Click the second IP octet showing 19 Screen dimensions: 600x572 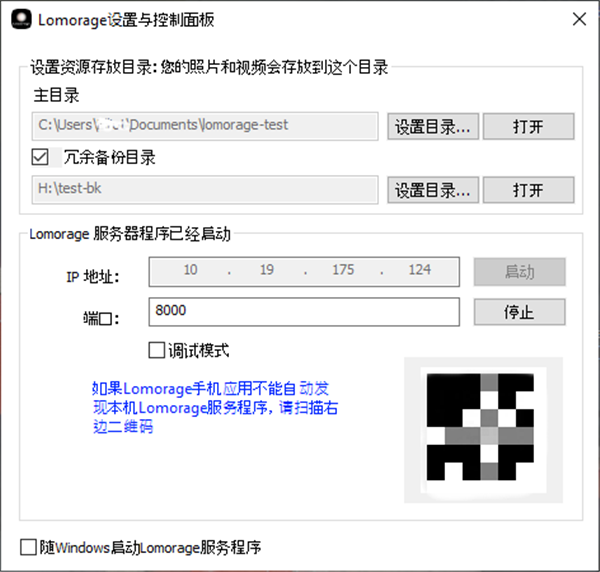point(266,271)
